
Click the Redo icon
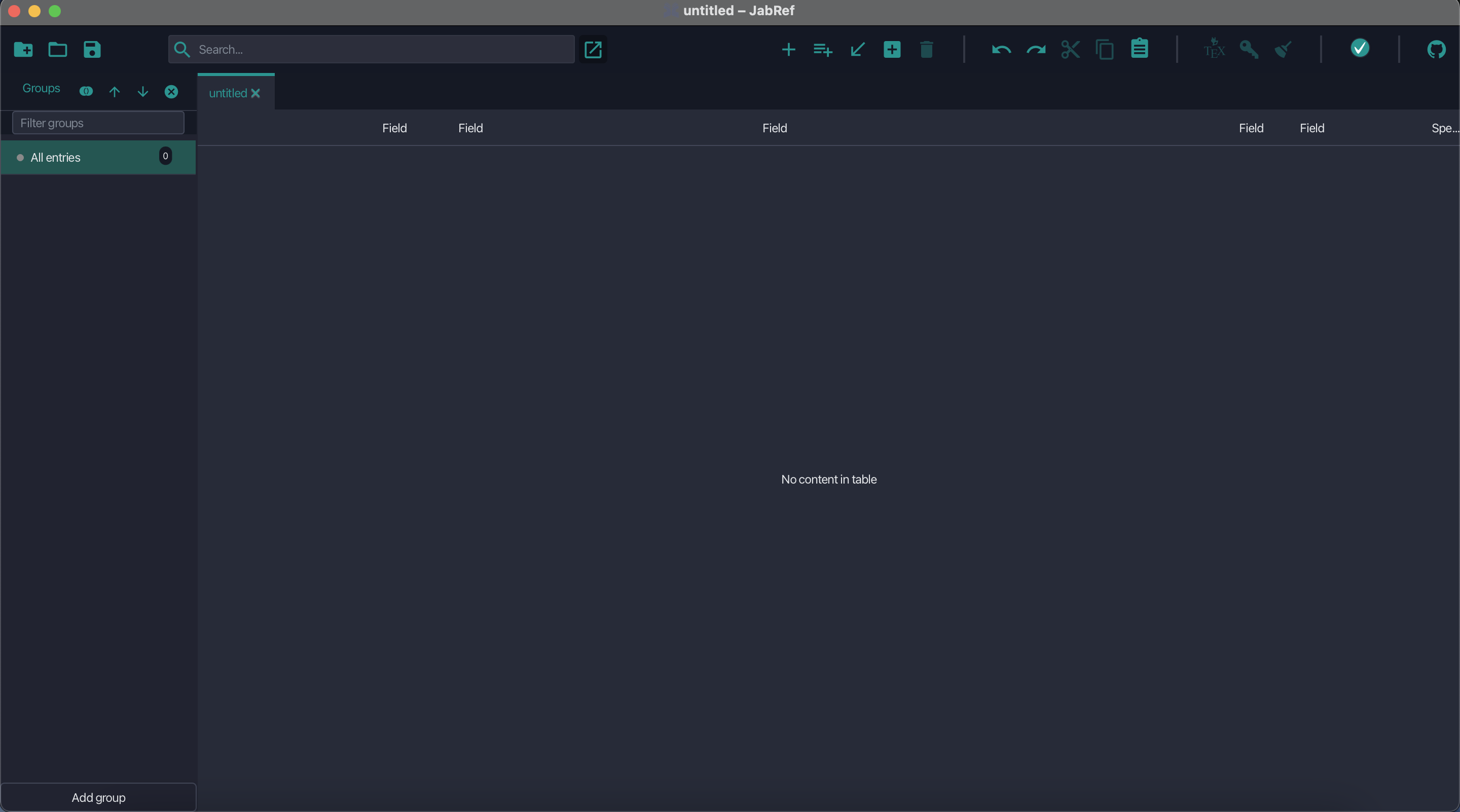(1036, 49)
